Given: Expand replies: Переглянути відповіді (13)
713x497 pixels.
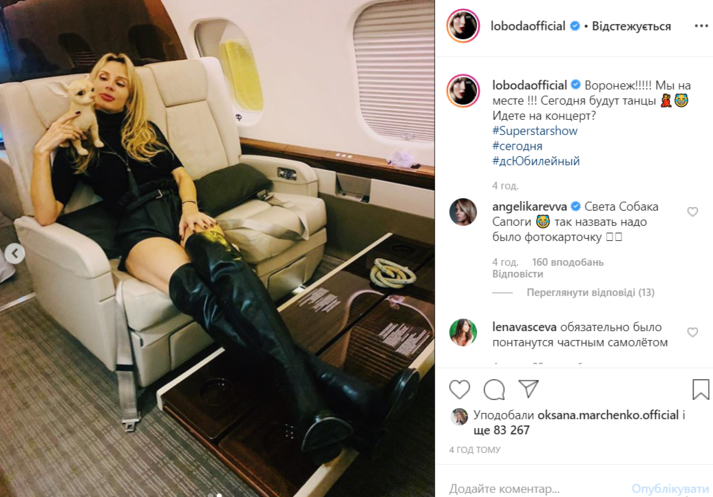Looking at the screenshot, I should tap(590, 292).
